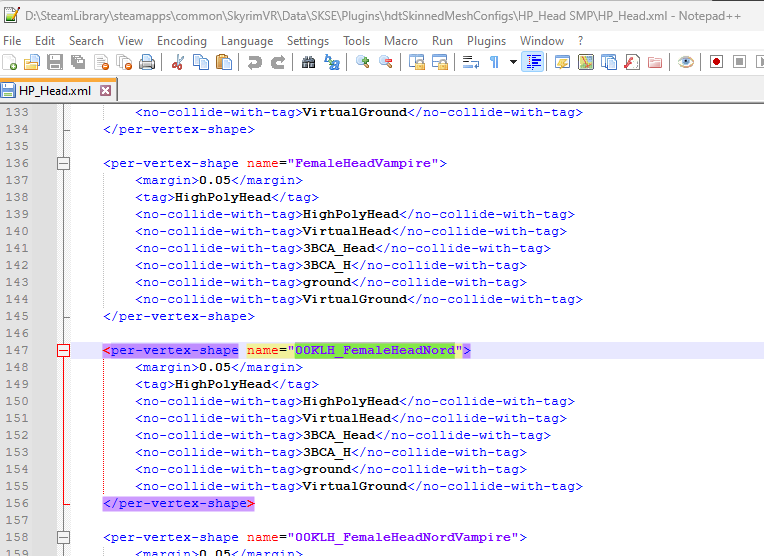Open the dropdown arrow beside the pilcrow icon
Screen dimensions: 764x556
pos(513,62)
